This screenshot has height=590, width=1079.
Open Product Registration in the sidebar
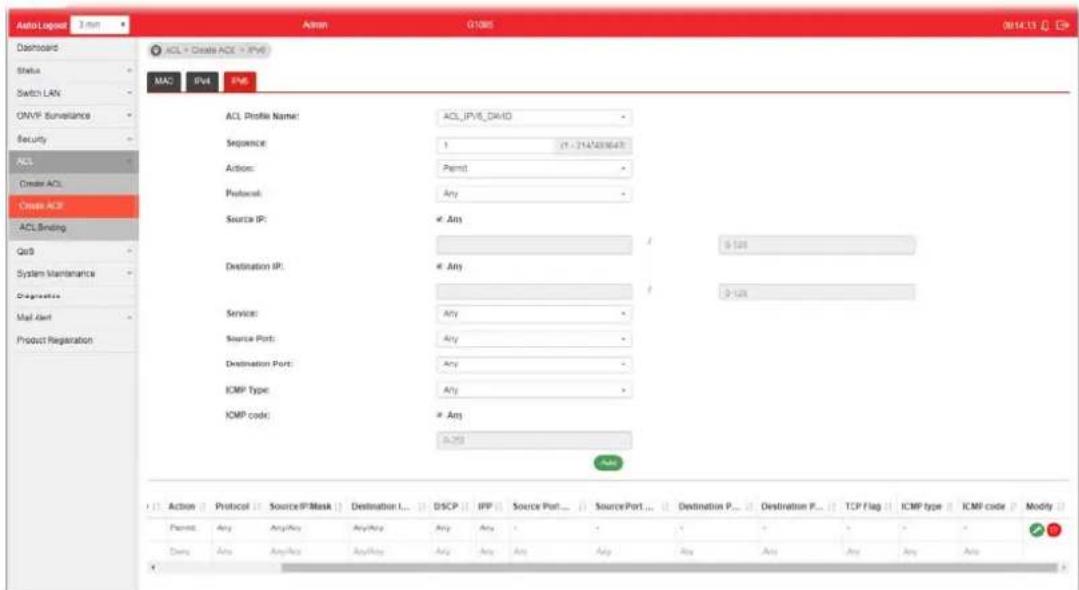[x=74, y=340]
